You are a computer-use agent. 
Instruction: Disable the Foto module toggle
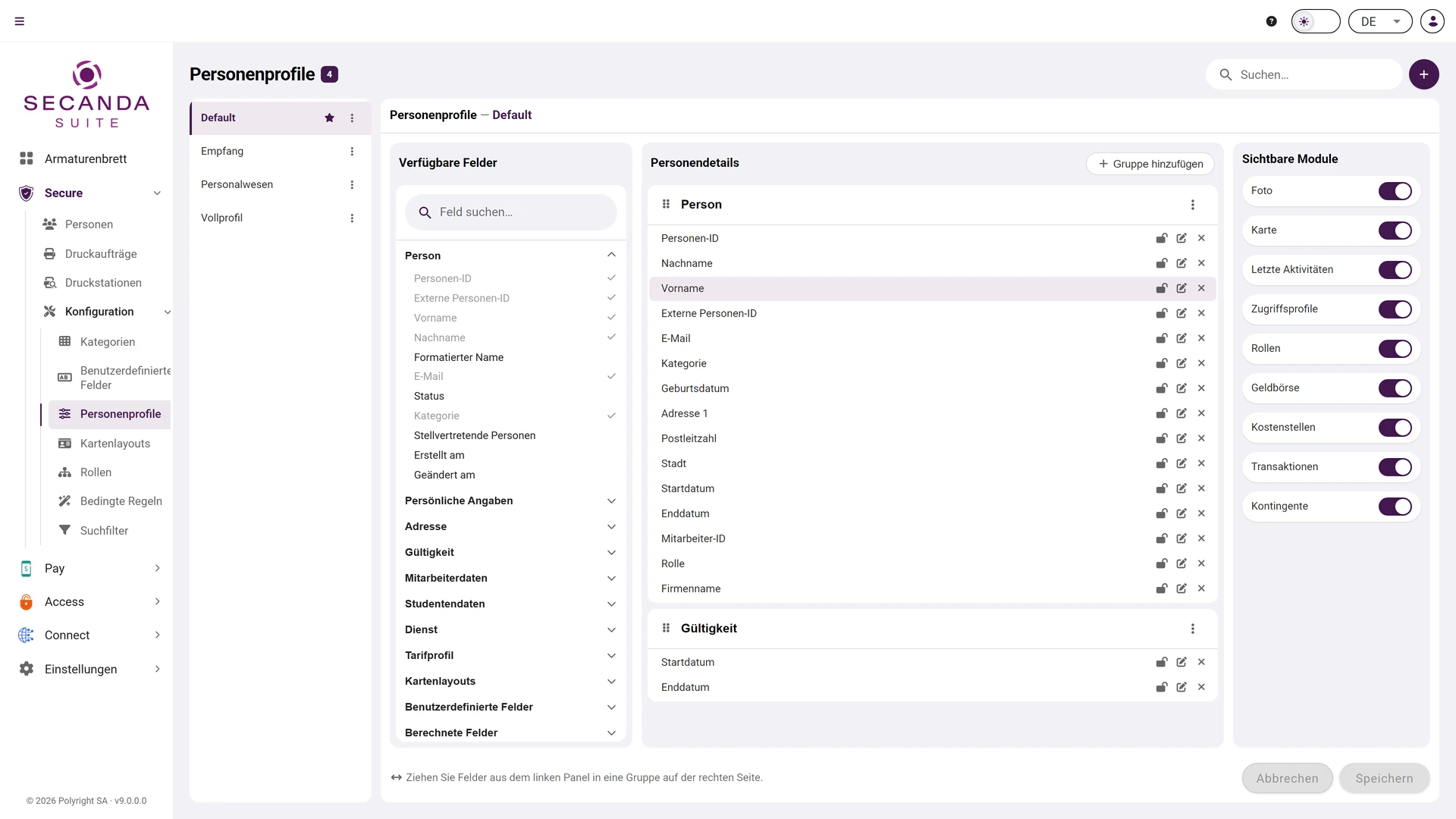(x=1395, y=191)
